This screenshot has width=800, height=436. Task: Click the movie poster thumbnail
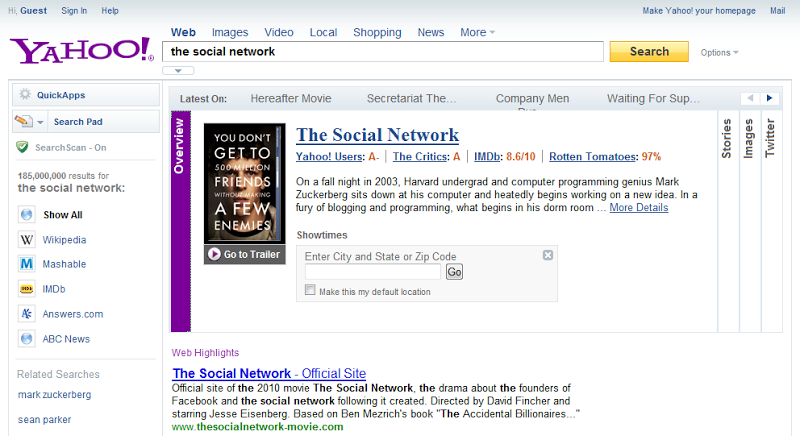click(x=244, y=183)
